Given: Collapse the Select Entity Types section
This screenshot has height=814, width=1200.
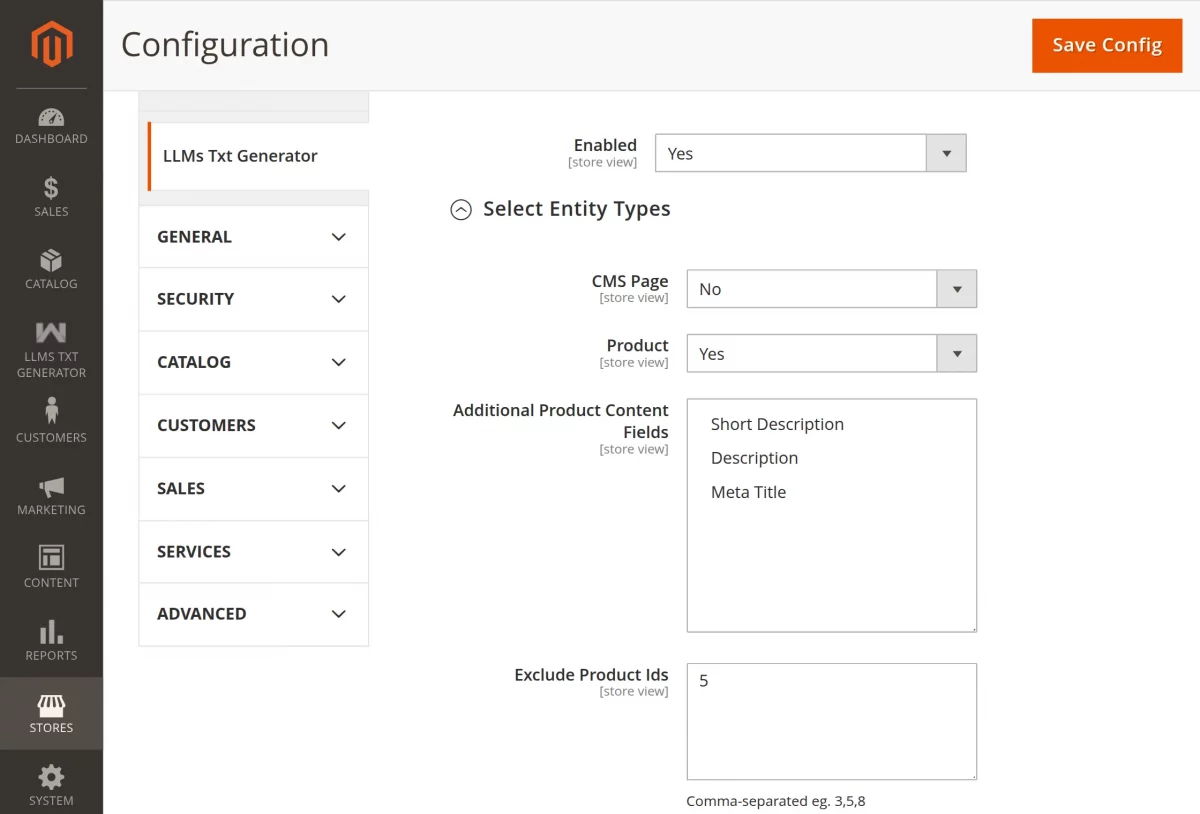Looking at the screenshot, I should click(x=461, y=210).
